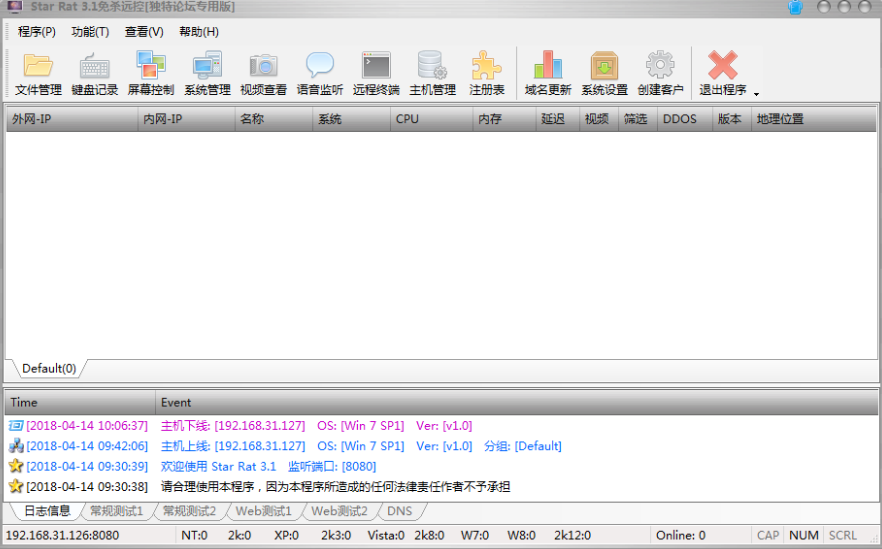Sort by the 内网-IP column header
Image resolution: width=882 pixels, height=549 pixels.
(186, 119)
